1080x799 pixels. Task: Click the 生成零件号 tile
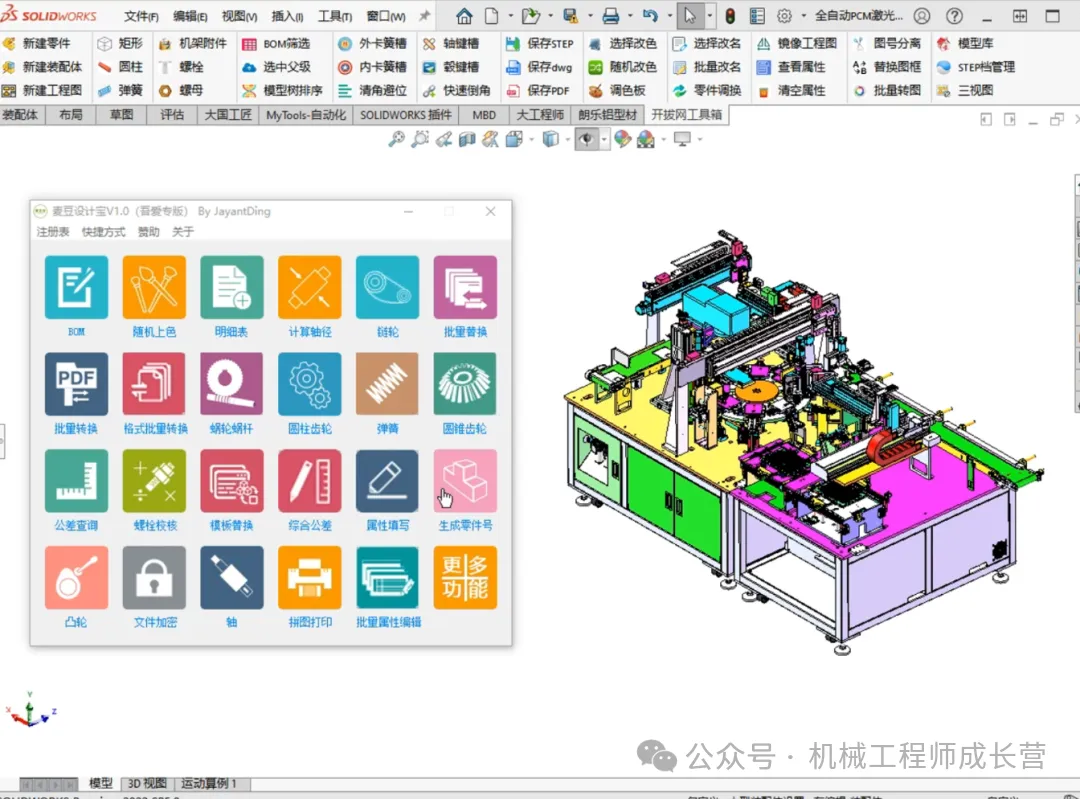465,481
